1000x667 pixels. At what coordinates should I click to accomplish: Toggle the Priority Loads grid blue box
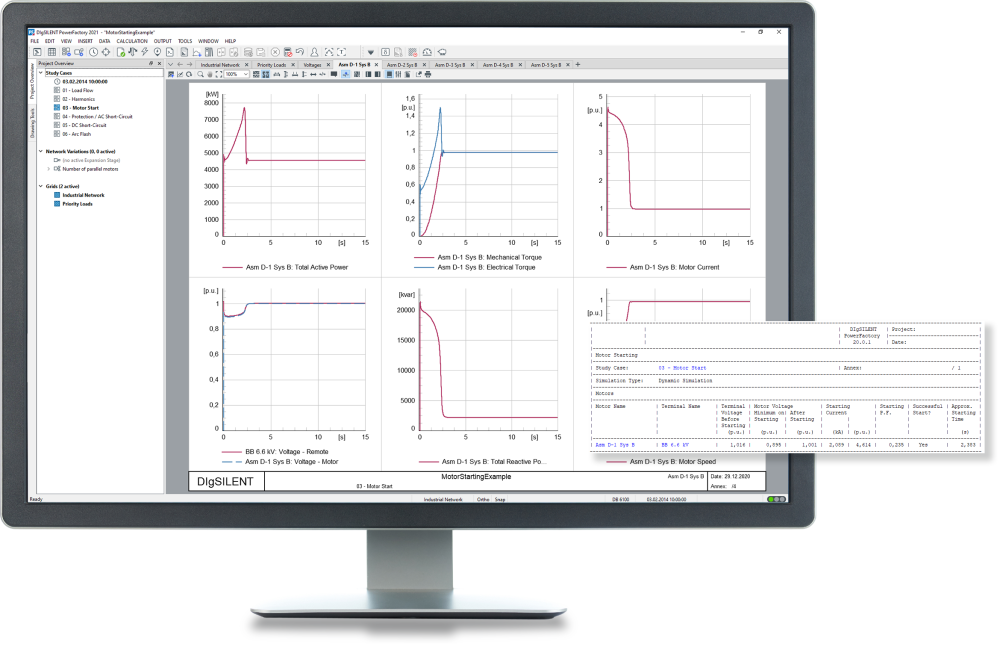(57, 204)
